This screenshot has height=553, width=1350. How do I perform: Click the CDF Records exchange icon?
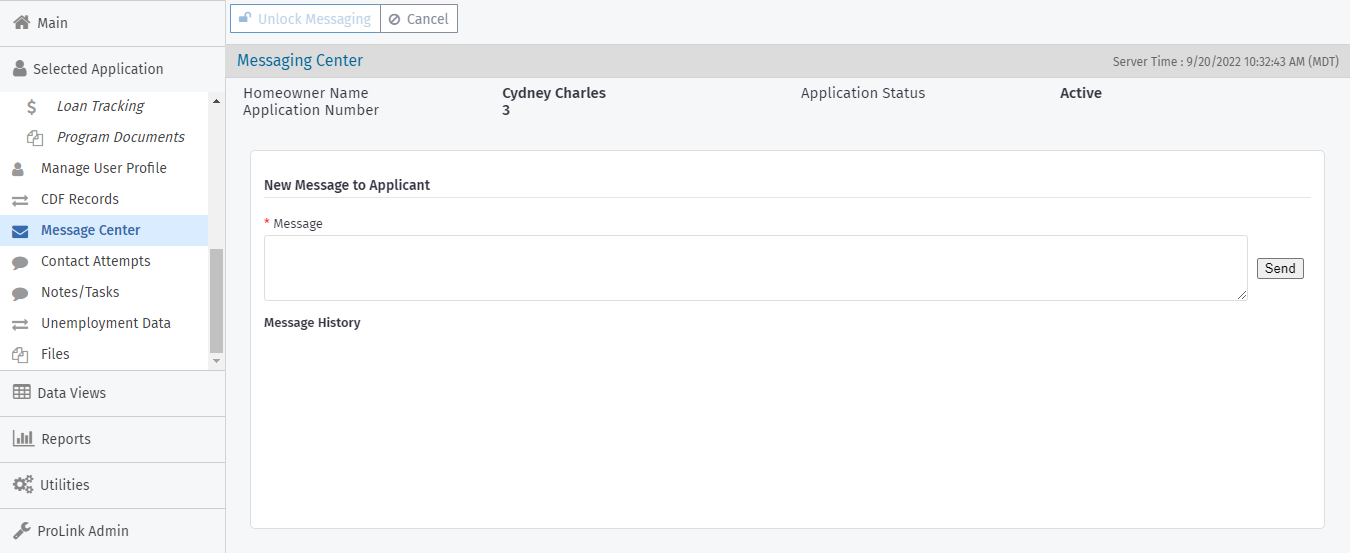click(x=20, y=200)
